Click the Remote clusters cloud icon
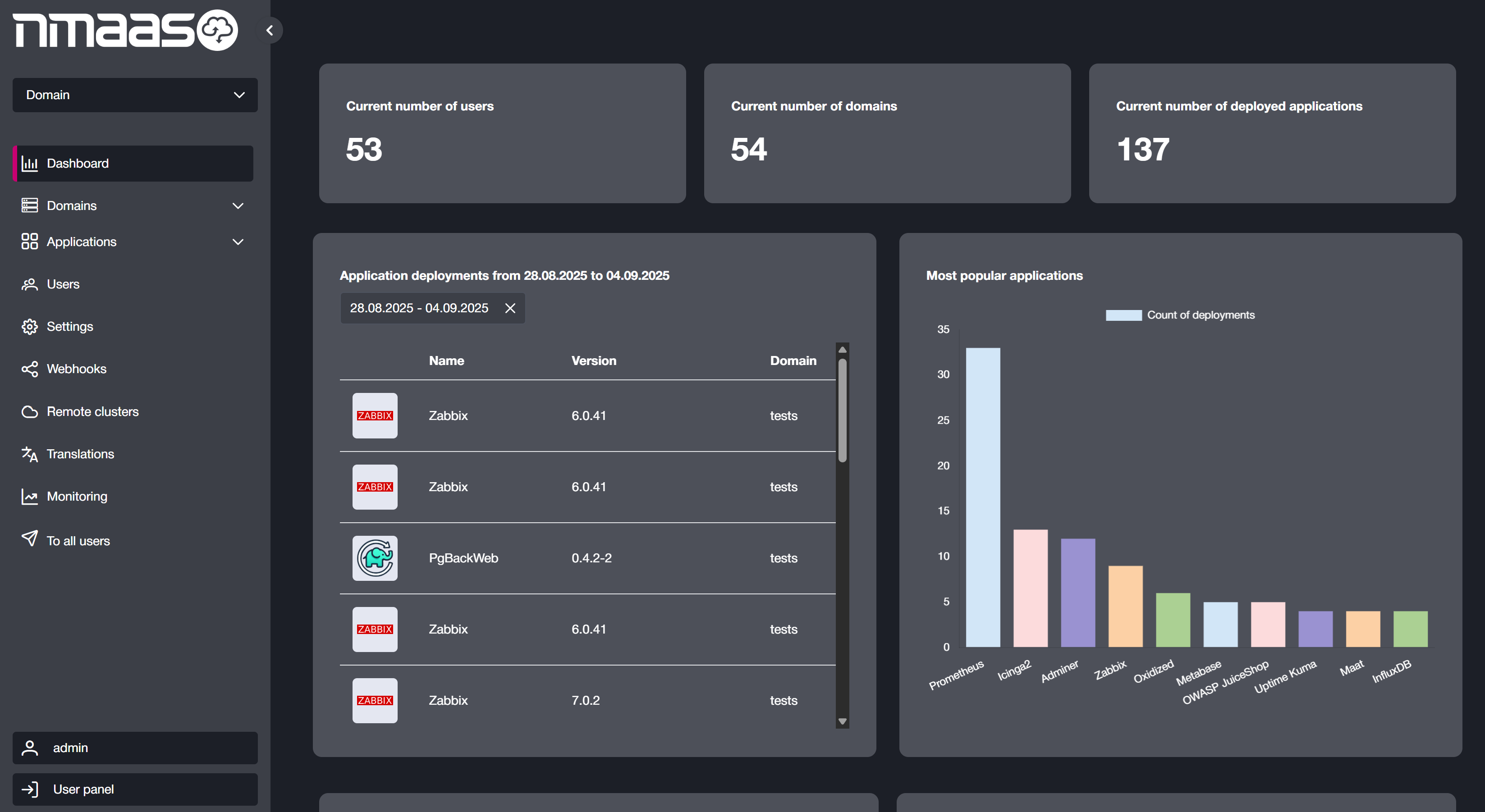The image size is (1485, 812). pos(29,411)
